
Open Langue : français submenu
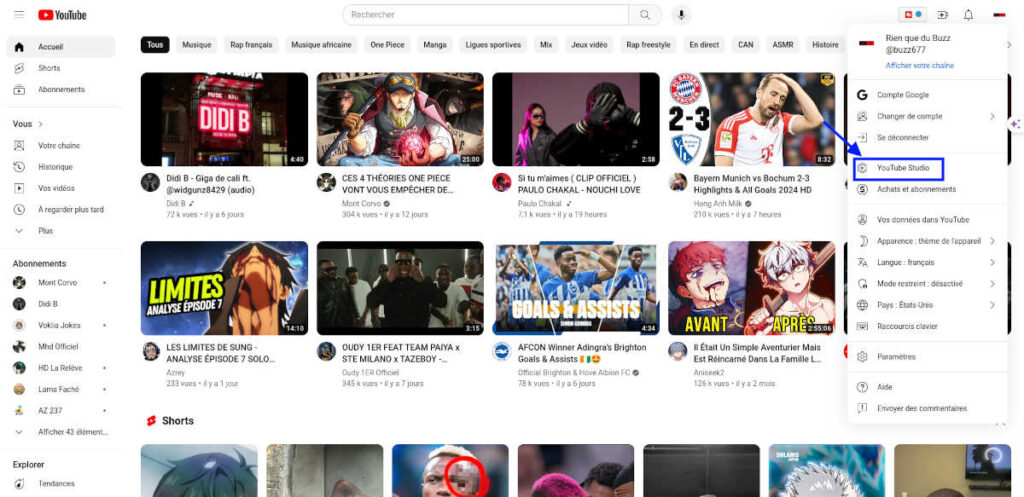(927, 263)
